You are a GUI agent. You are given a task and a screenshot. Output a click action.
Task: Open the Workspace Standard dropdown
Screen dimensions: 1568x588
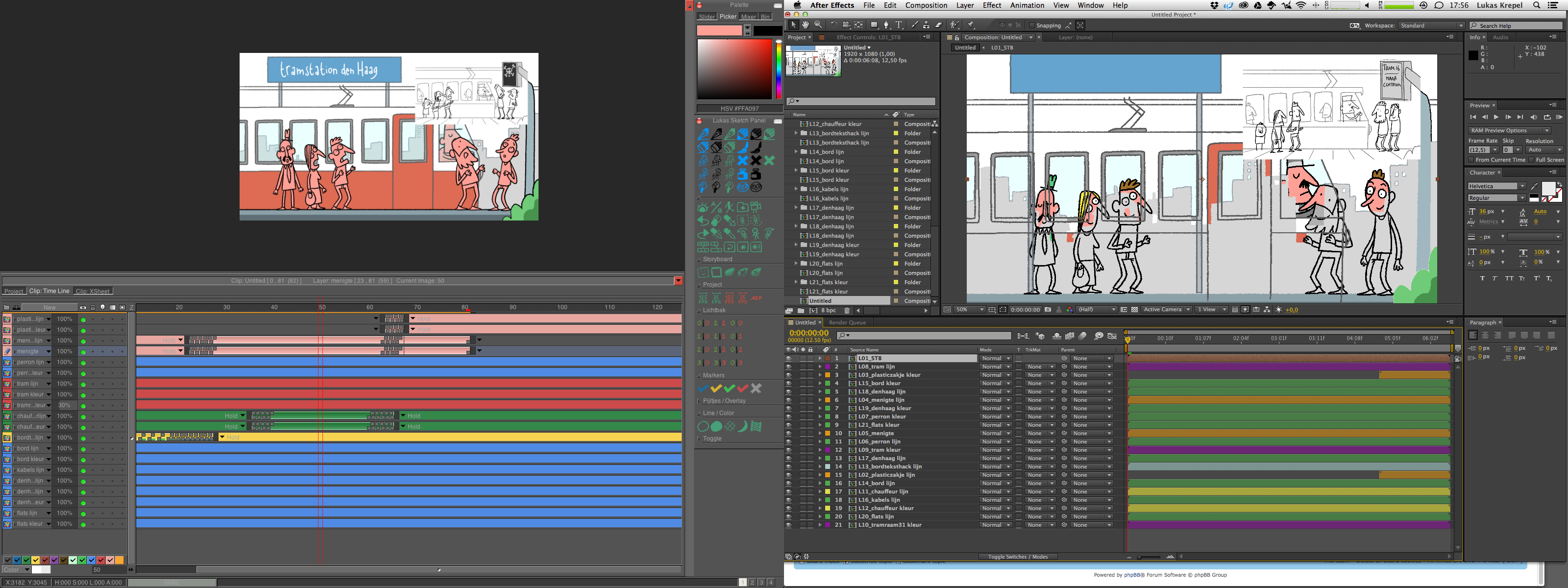click(1431, 25)
